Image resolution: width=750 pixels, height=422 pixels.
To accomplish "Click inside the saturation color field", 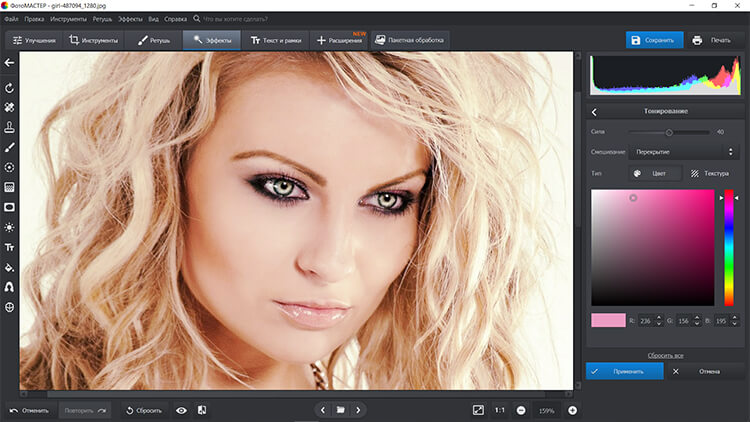I will [x=652, y=248].
